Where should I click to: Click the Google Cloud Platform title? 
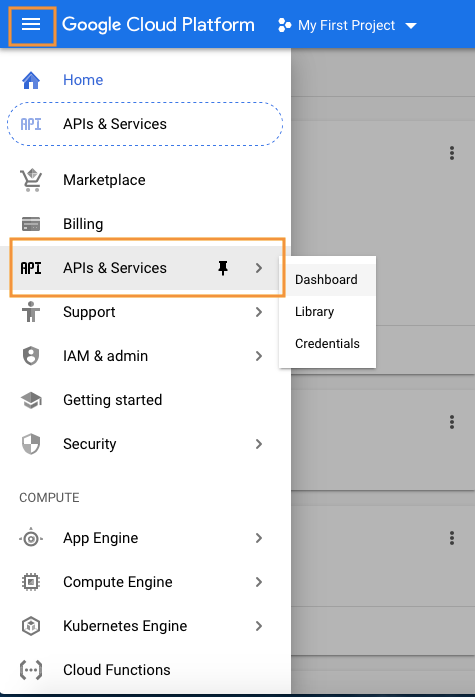158,24
